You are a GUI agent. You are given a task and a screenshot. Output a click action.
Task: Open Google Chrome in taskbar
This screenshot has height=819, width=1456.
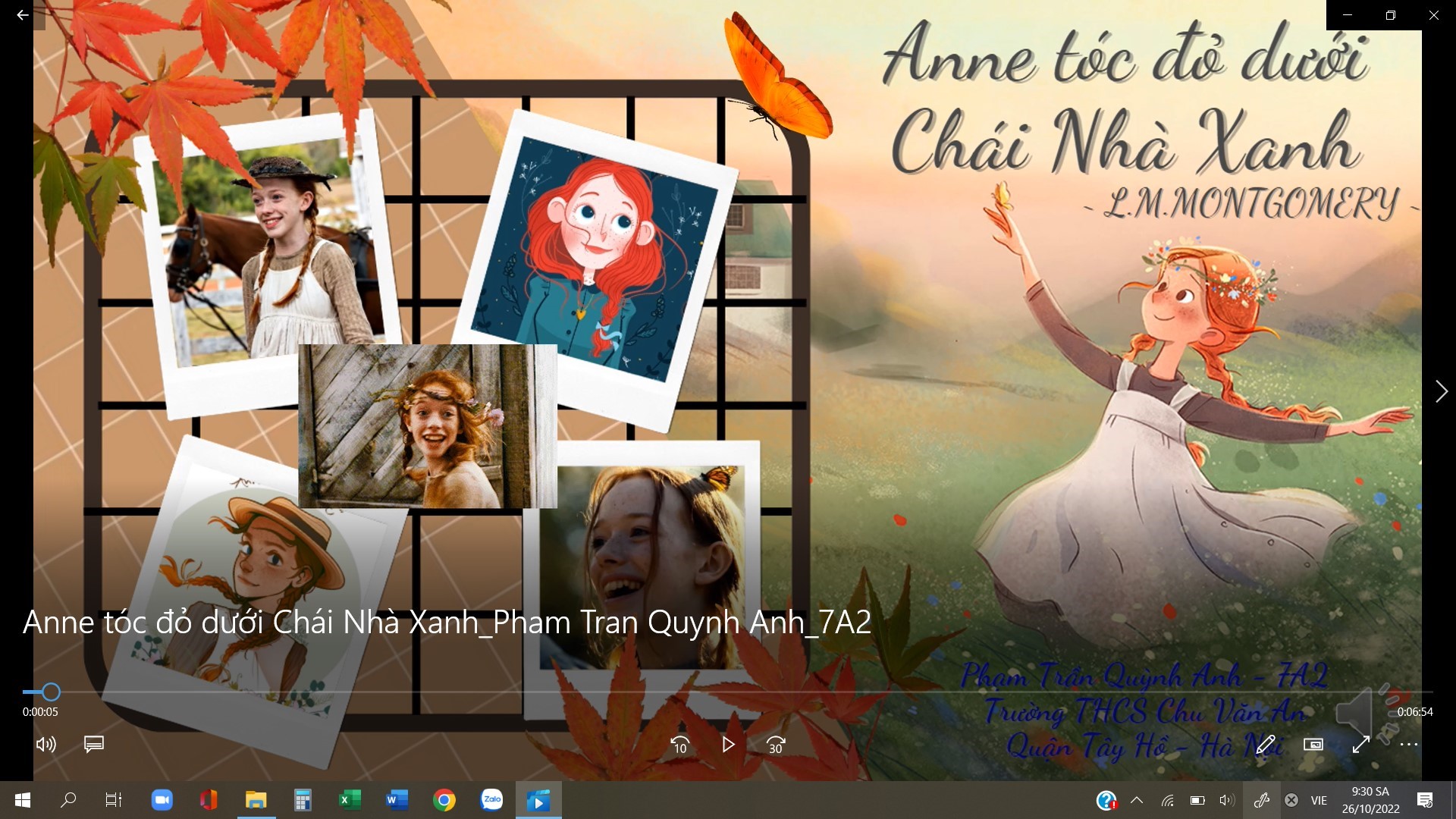coord(444,800)
